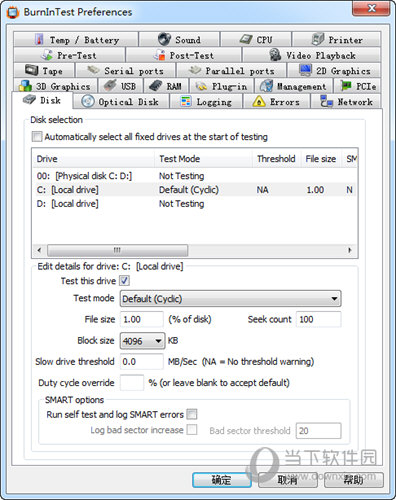Click the 2D Graphics monitor icon
The height and width of the screenshot is (500, 396).
tap(305, 70)
